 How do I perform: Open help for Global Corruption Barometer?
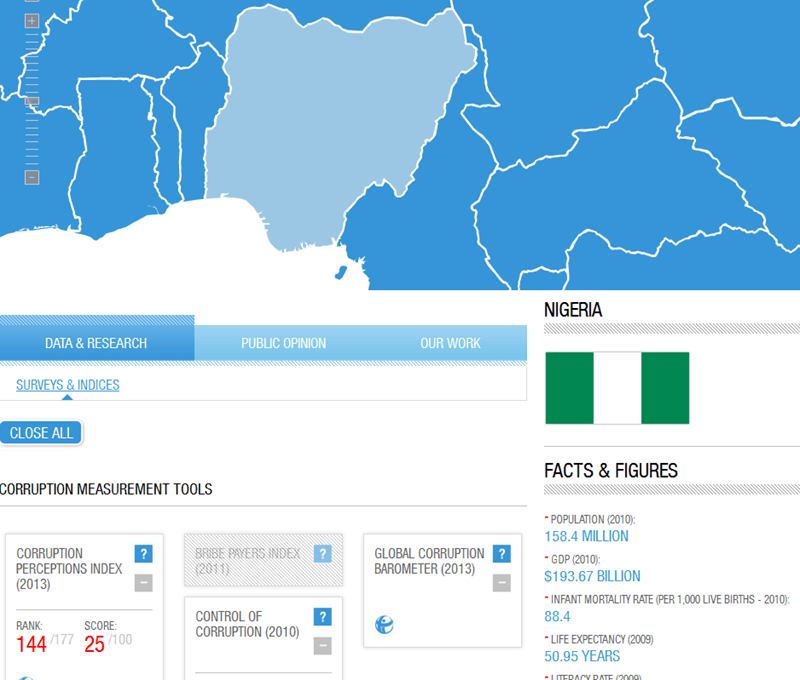[502, 554]
